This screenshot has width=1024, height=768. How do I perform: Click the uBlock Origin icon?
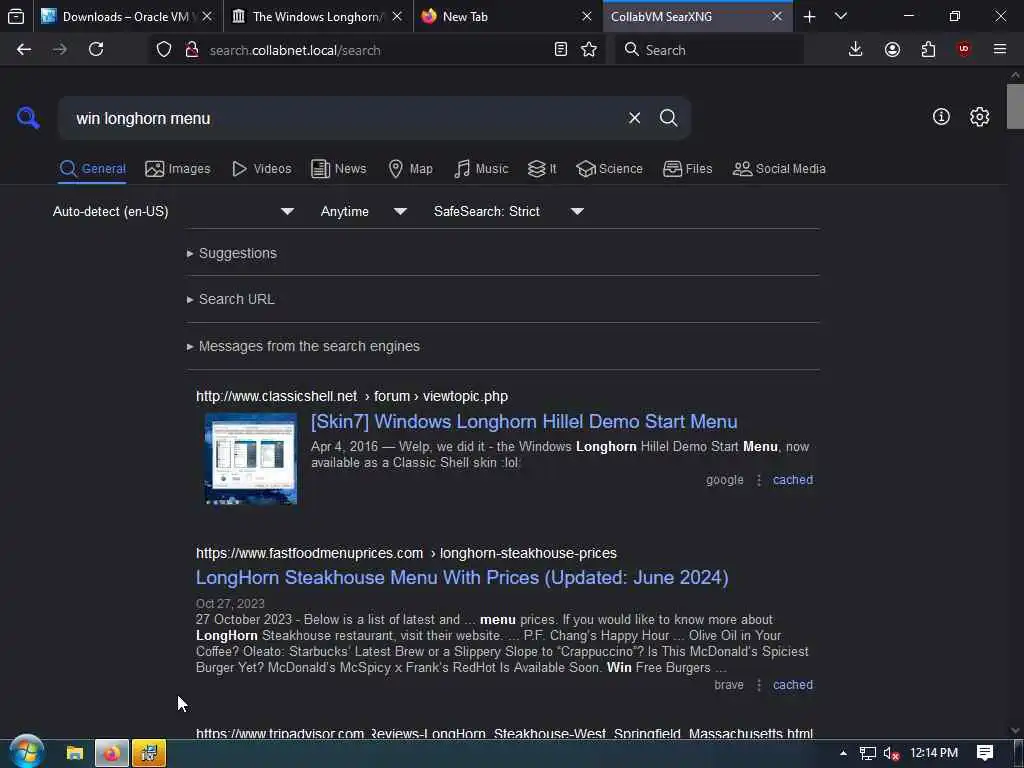[x=964, y=50]
